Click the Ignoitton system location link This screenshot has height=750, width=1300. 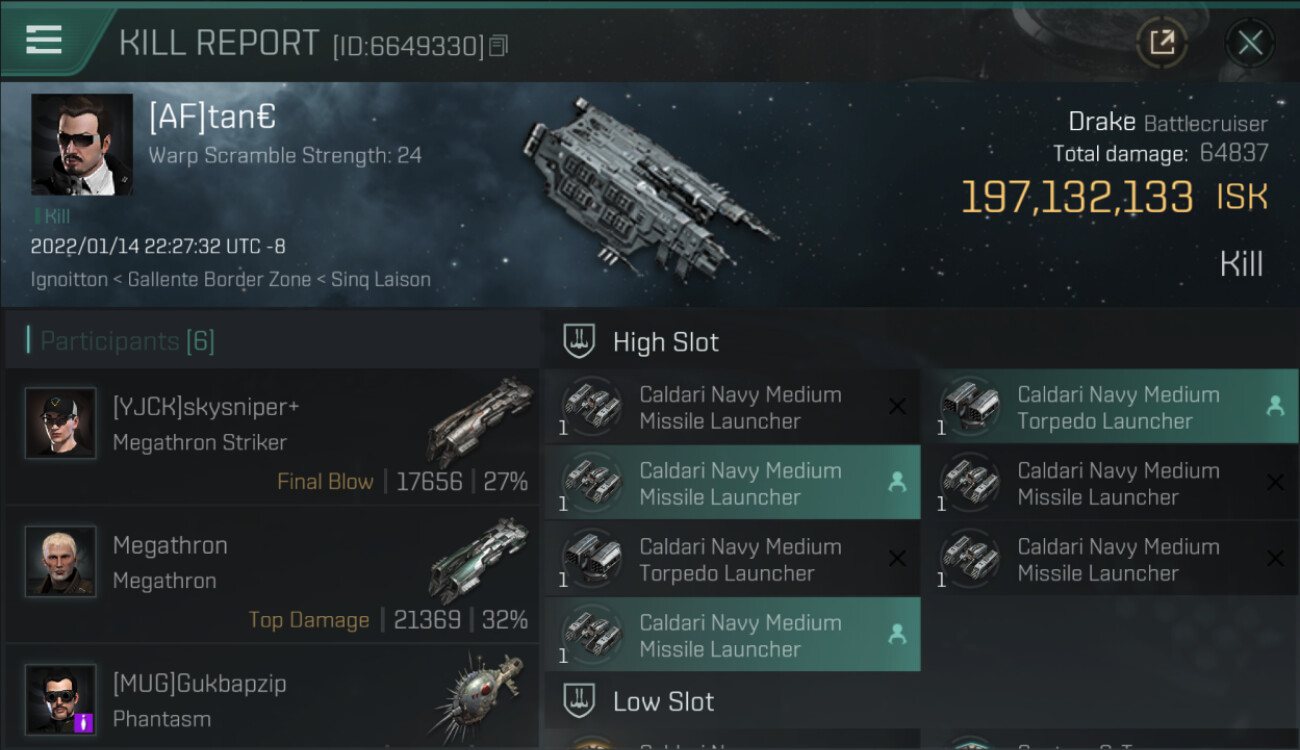(x=69, y=279)
